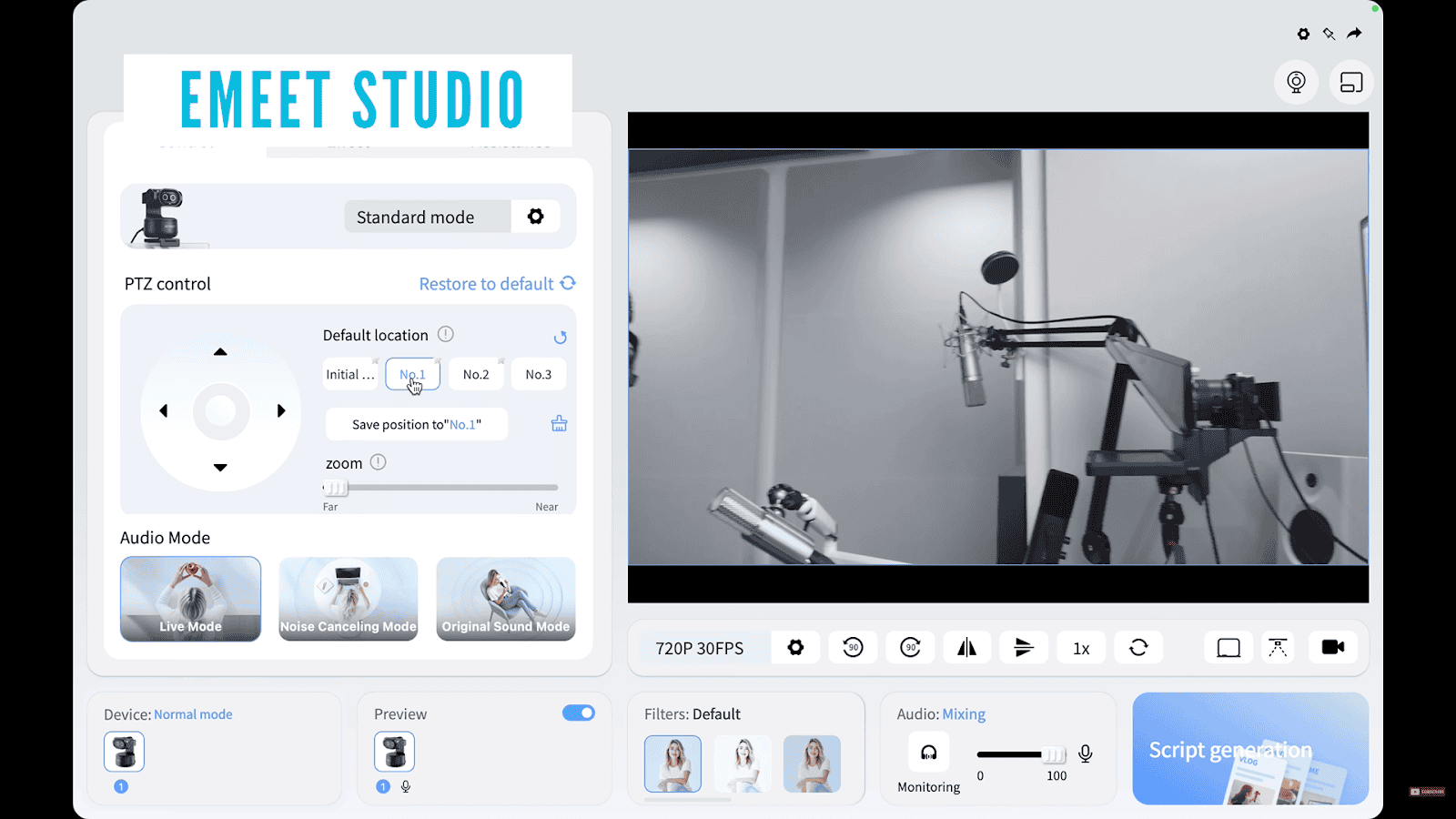This screenshot has height=819, width=1456.
Task: Select Noise Canceling Mode audio option
Action: pyautogui.click(x=349, y=599)
